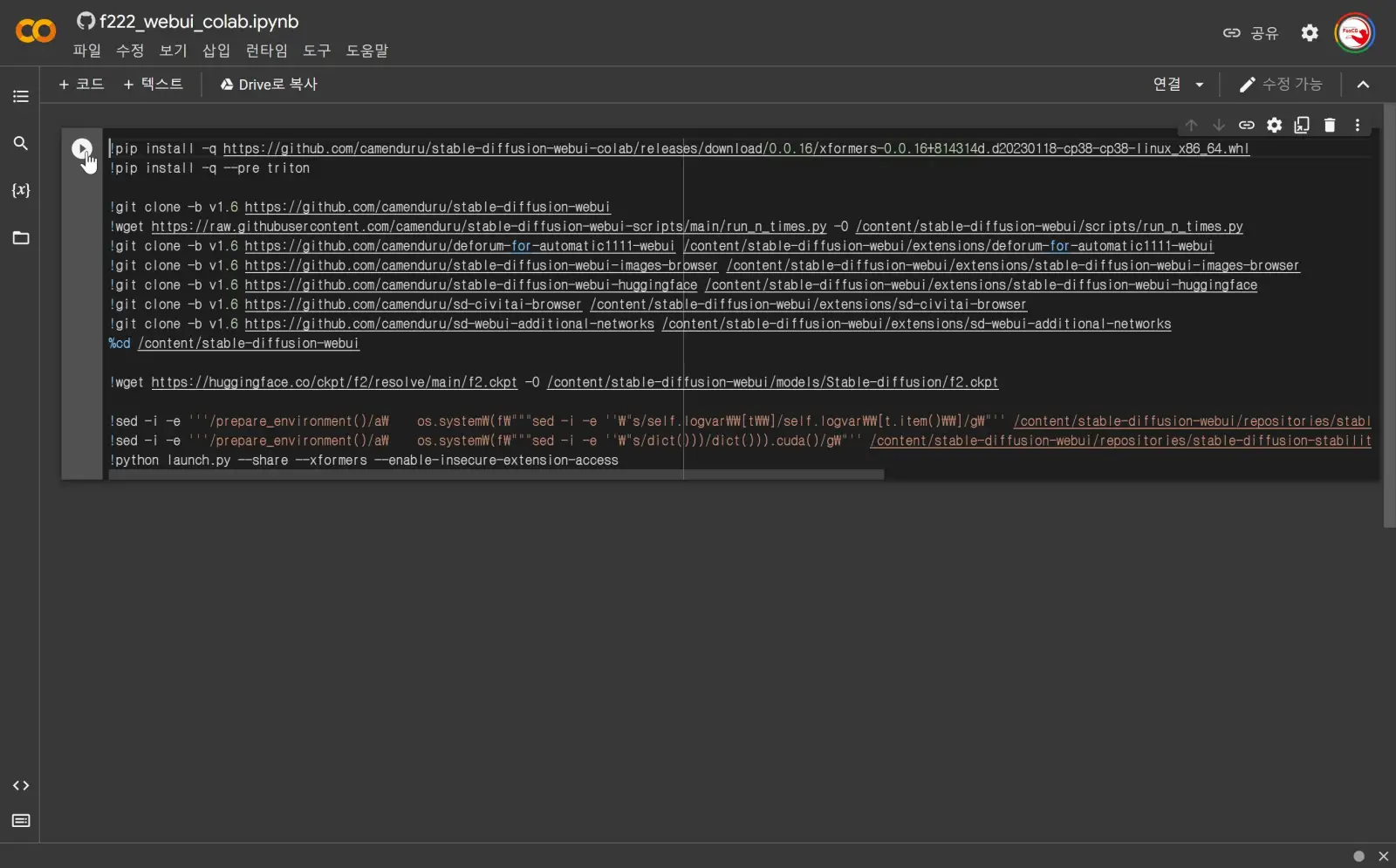Open the stable-diffusion-webui-images-browser GitHub link
This screenshot has width=1396, height=868.
[481, 265]
